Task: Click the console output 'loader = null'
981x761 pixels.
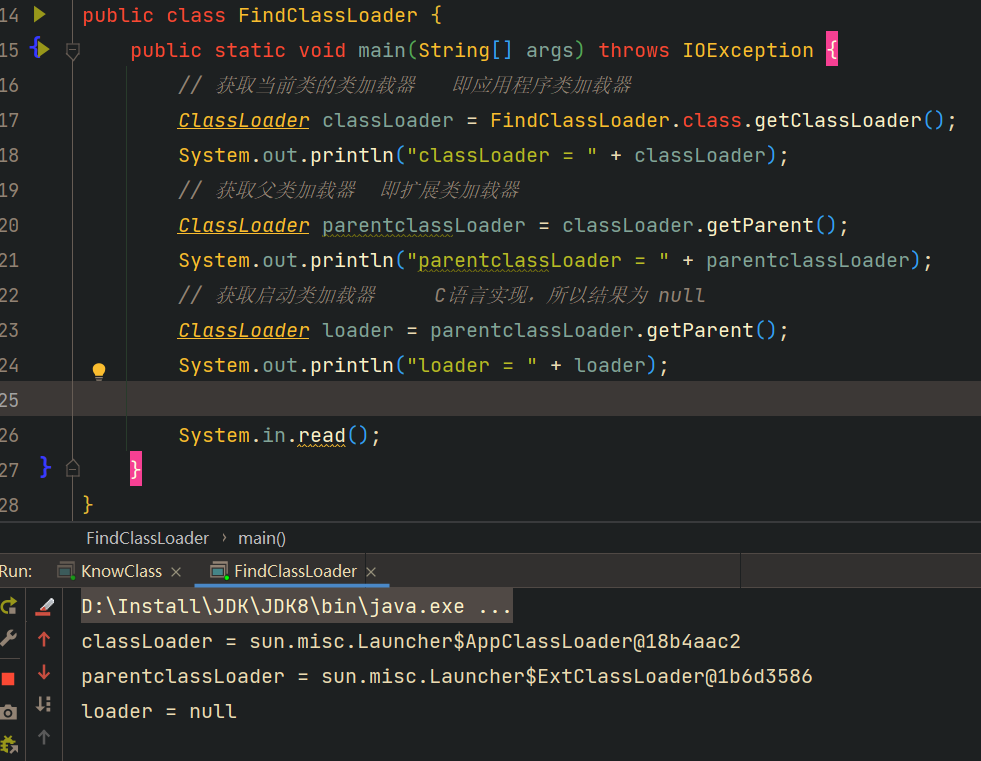Action: [159, 711]
